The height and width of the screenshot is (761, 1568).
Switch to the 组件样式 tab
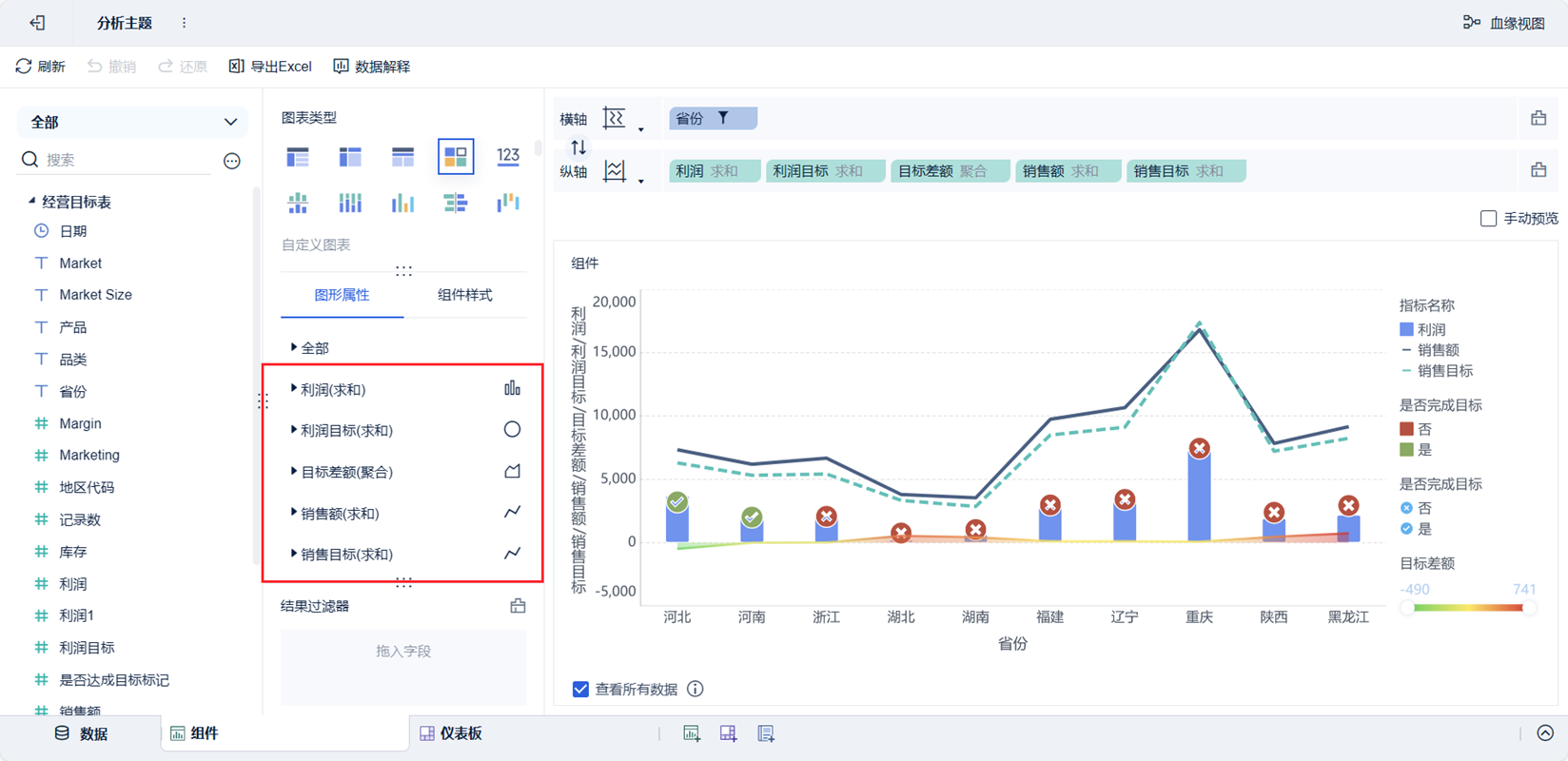(x=464, y=295)
